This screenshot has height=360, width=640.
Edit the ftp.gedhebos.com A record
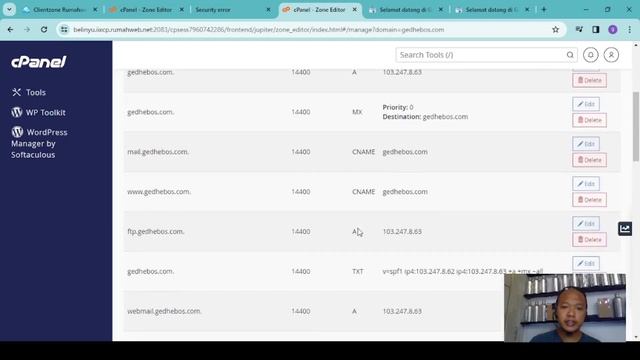click(586, 224)
